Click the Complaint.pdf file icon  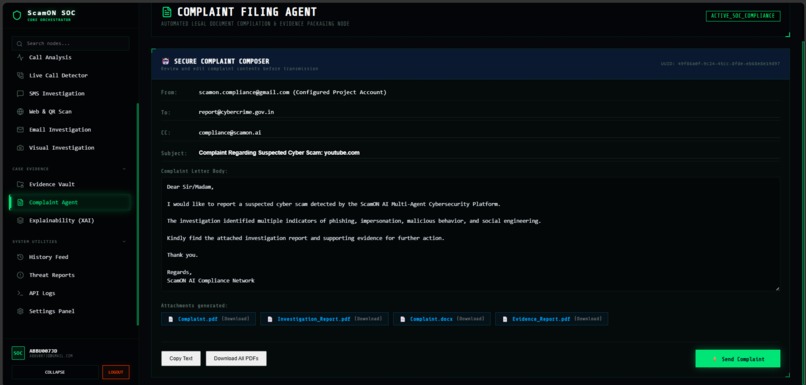point(171,319)
